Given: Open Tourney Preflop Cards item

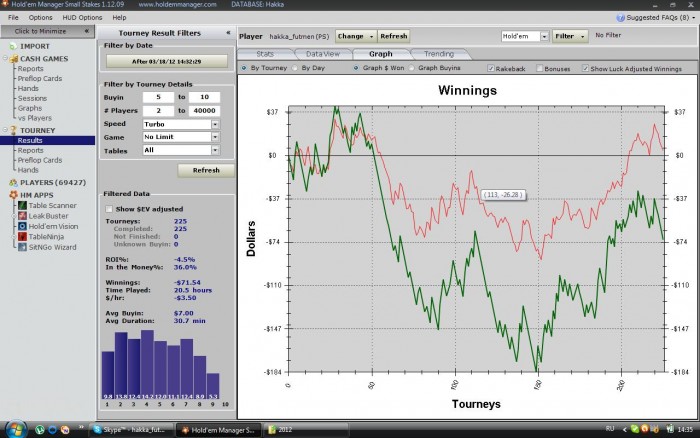Looking at the screenshot, I should click(x=40, y=160).
